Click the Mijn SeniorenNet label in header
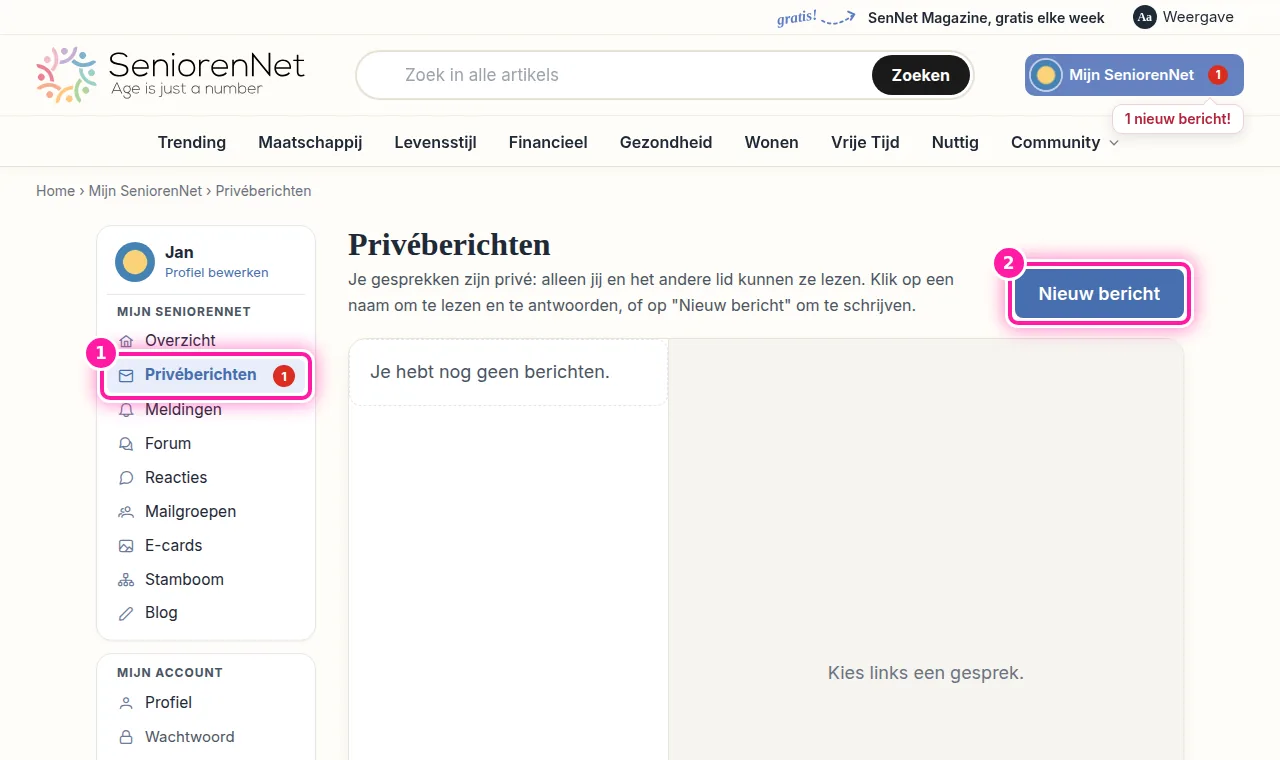This screenshot has width=1280, height=760. [1131, 75]
